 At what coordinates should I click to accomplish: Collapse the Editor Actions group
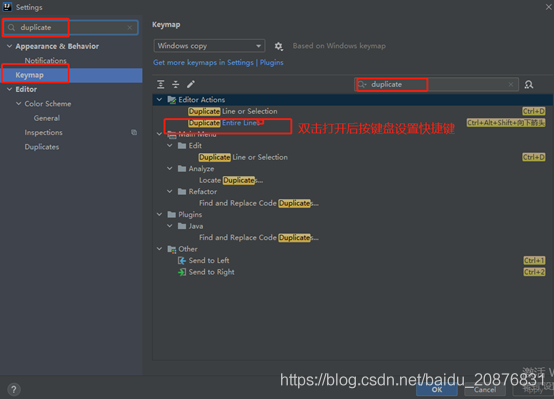click(159, 100)
